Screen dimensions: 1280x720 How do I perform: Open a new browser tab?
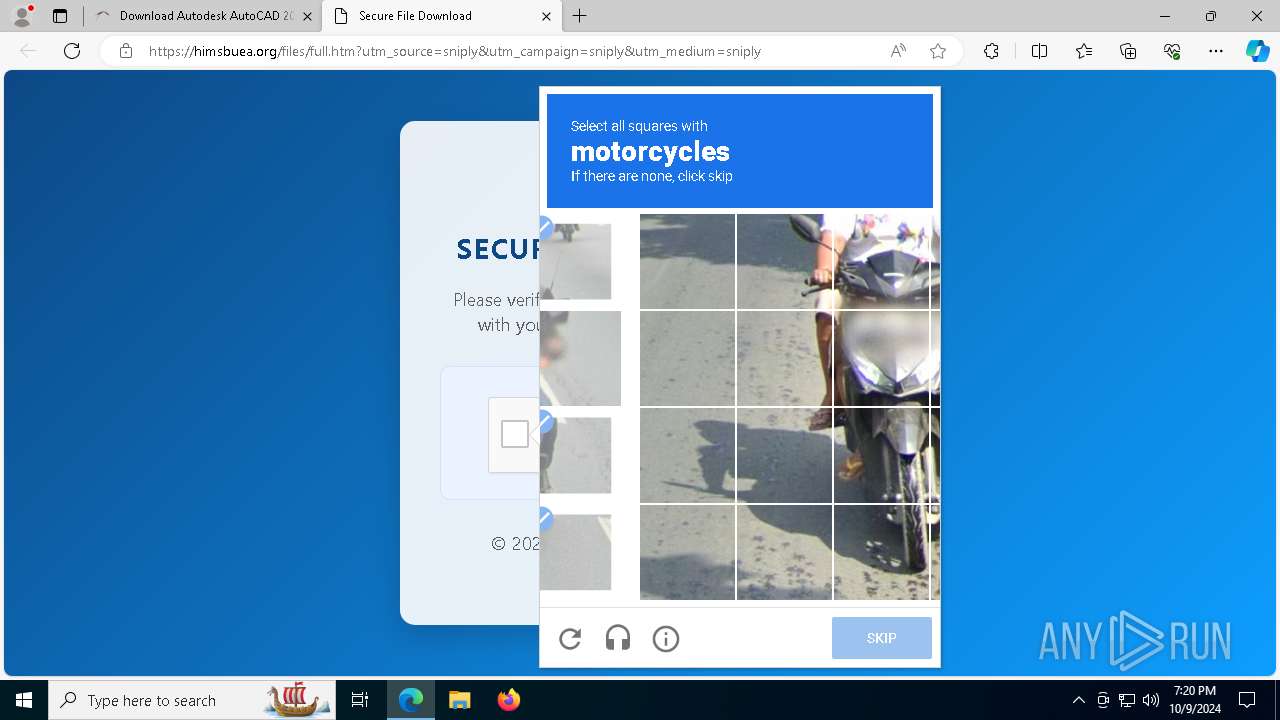click(580, 16)
